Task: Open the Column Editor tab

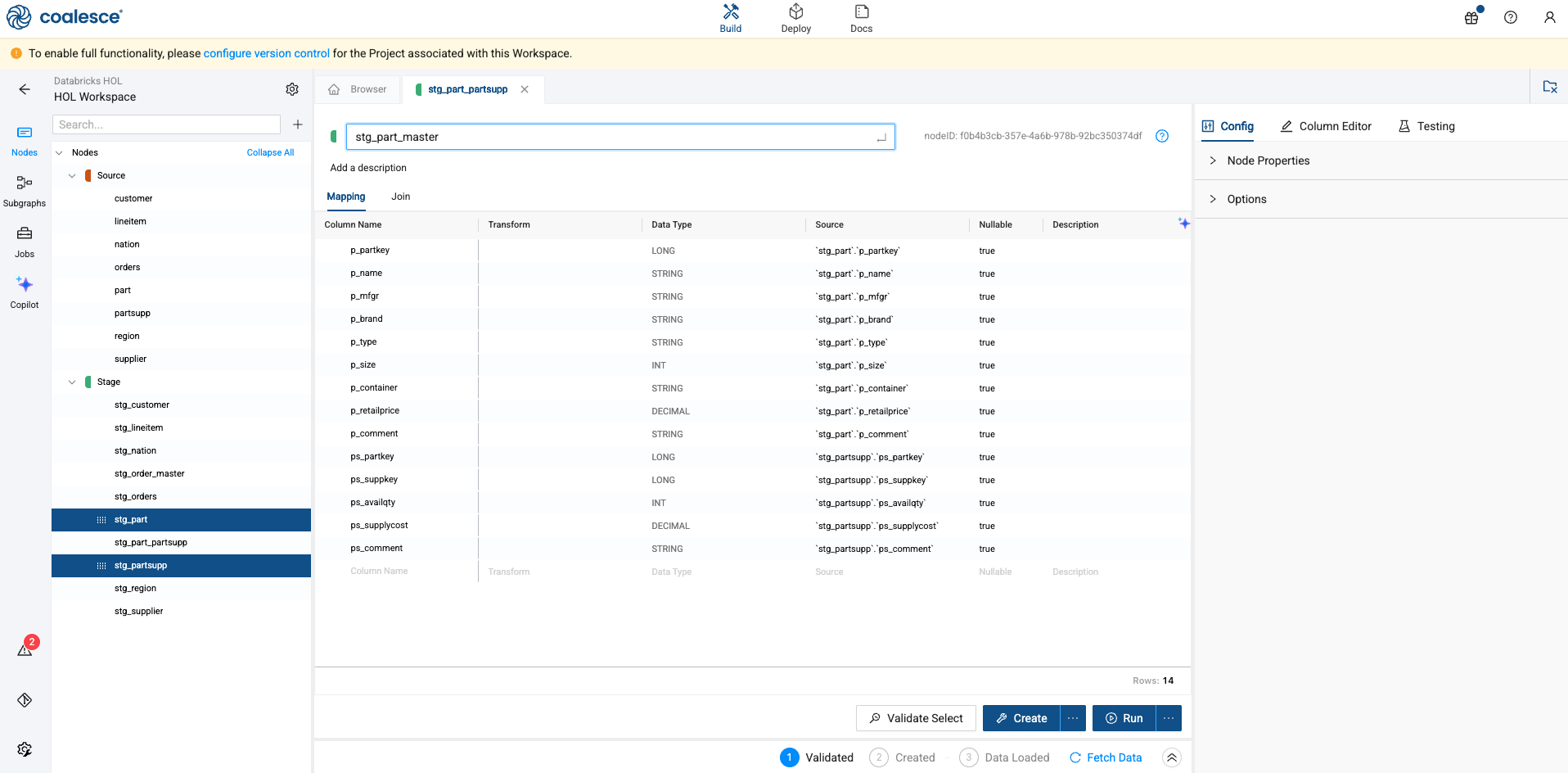Action: [x=1326, y=126]
